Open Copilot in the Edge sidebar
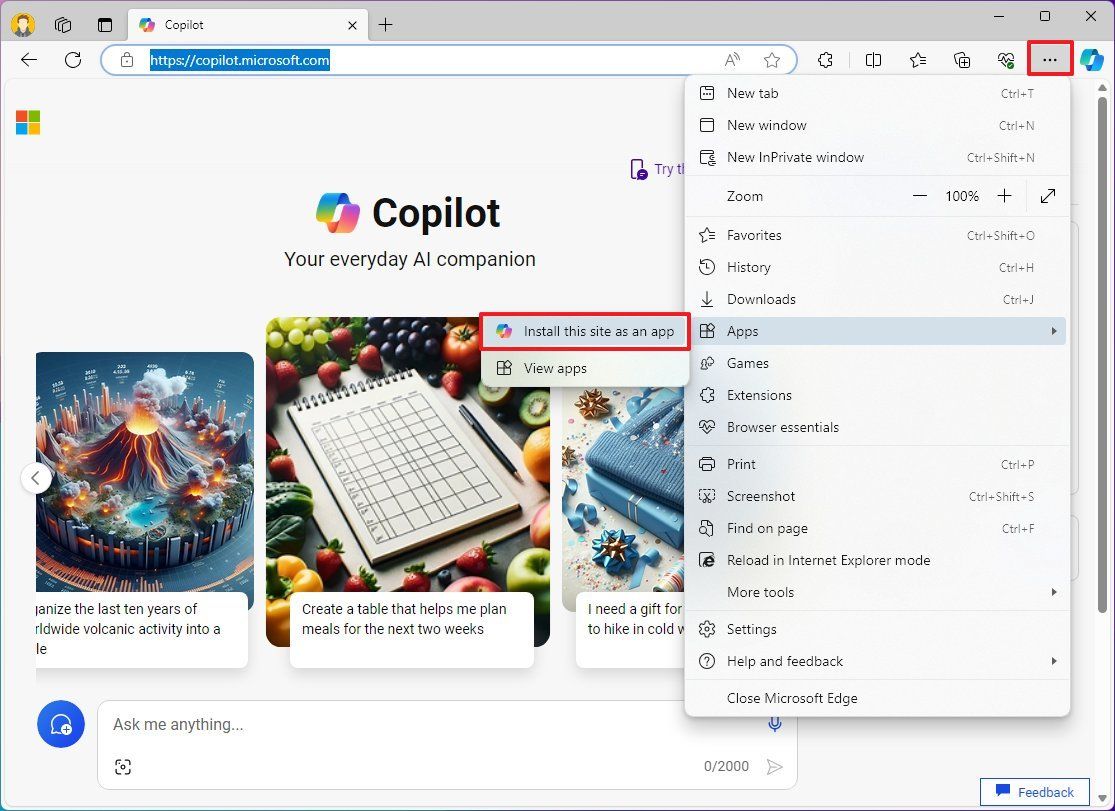The width and height of the screenshot is (1115, 811). 1090,60
